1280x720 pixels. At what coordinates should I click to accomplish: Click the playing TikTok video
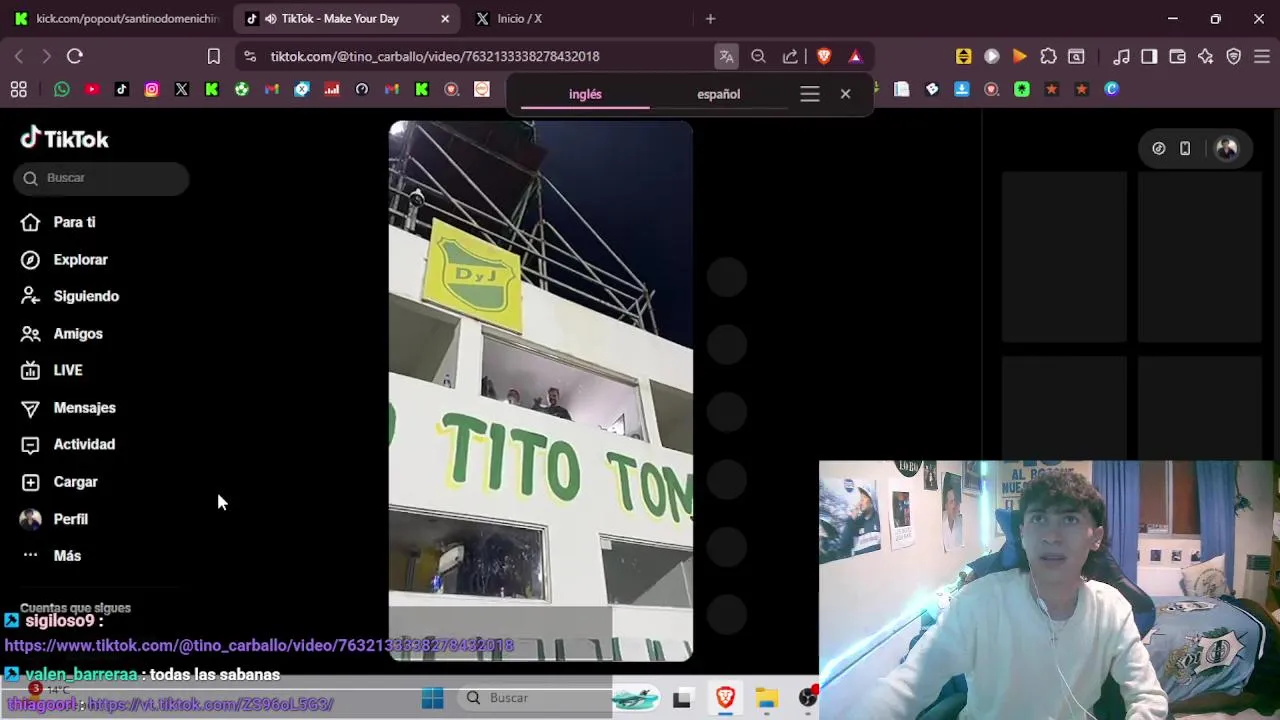tap(540, 391)
